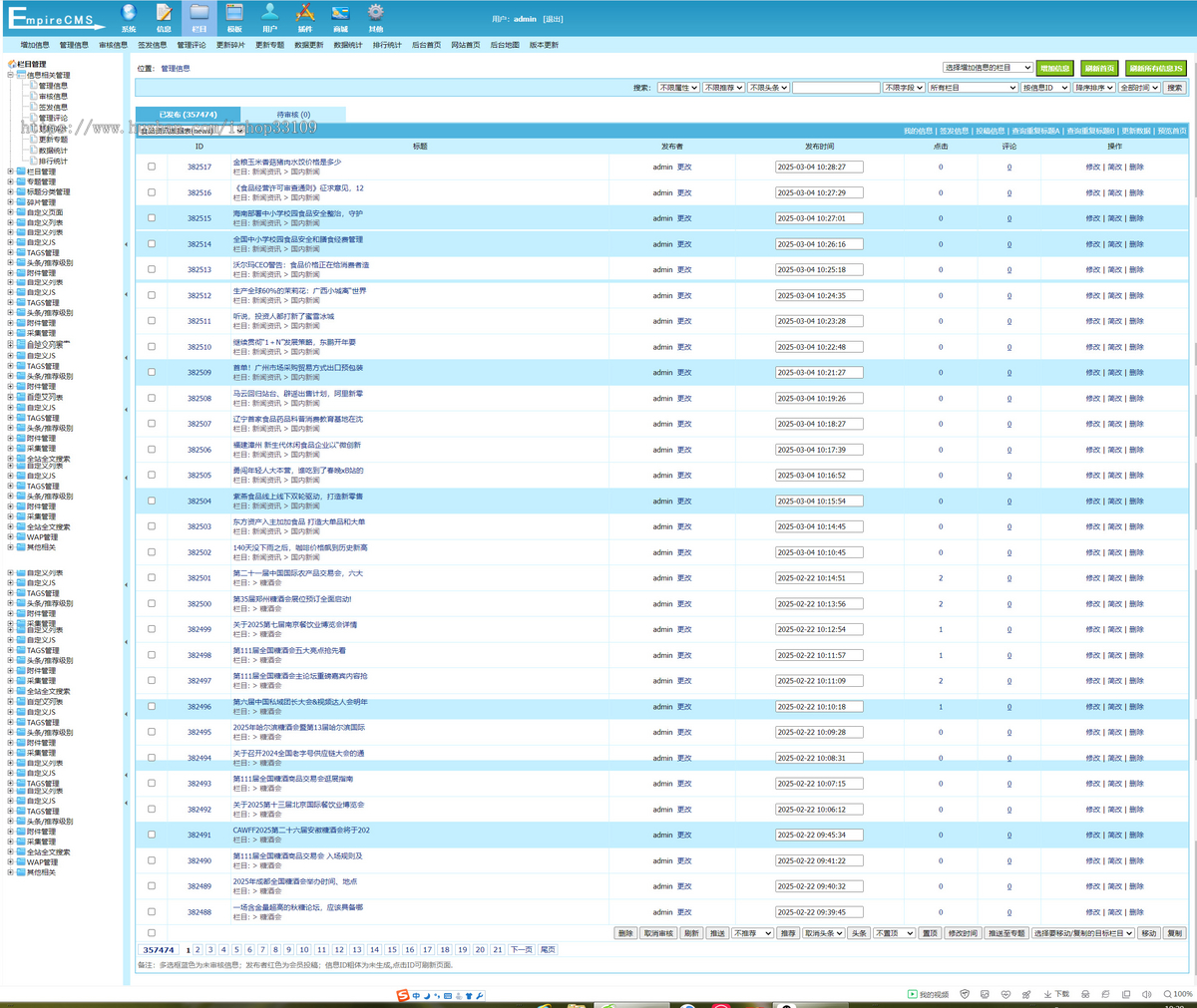Click the folder icon beside 碎片管理 tree node
The width and height of the screenshot is (1197, 1008).
[21, 202]
